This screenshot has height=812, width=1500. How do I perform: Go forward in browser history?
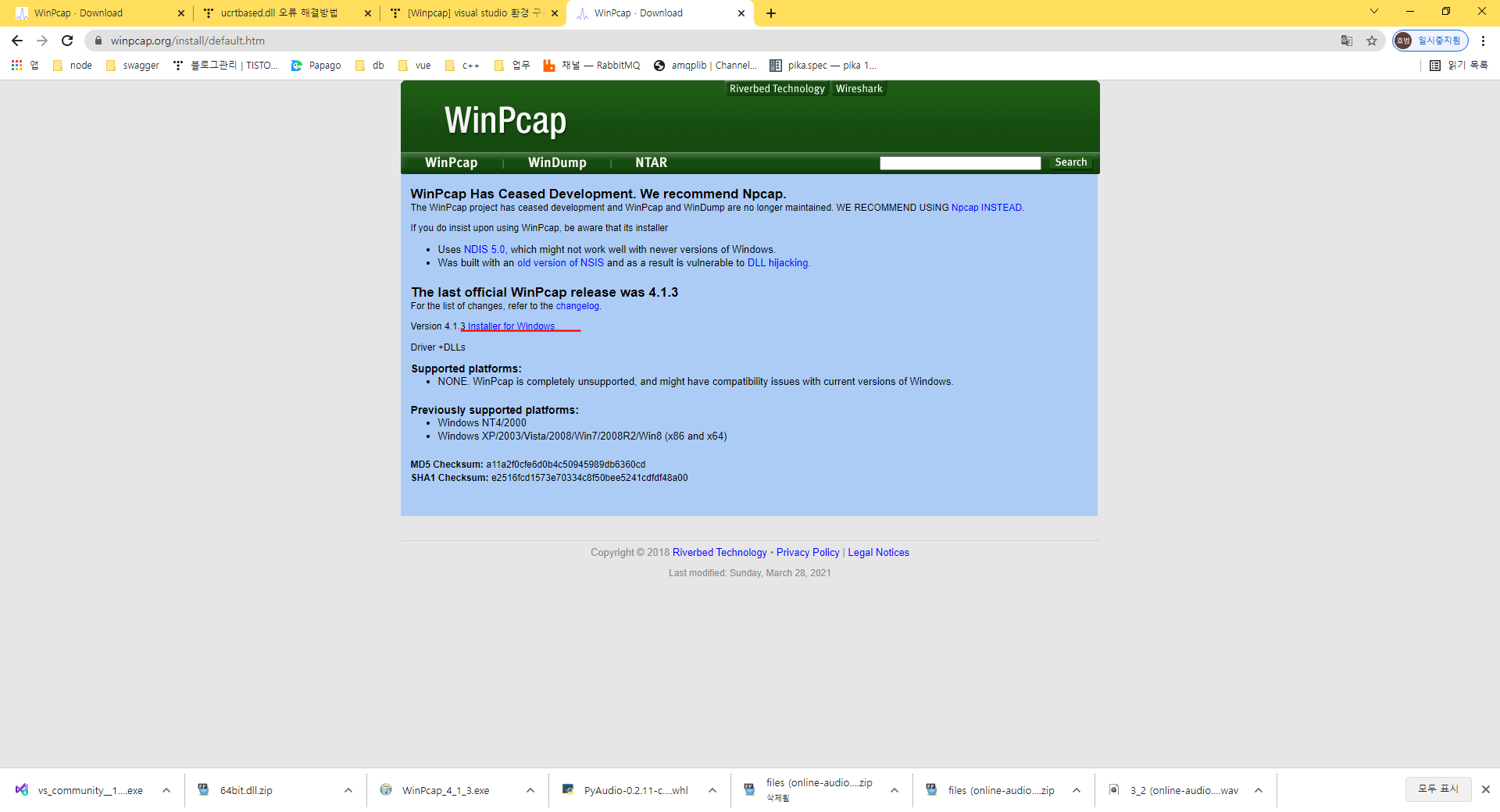point(42,41)
